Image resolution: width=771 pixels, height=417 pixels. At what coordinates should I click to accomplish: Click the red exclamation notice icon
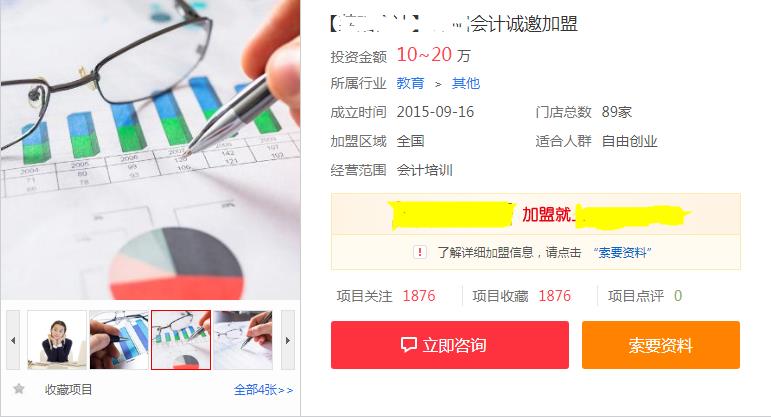coord(419,253)
